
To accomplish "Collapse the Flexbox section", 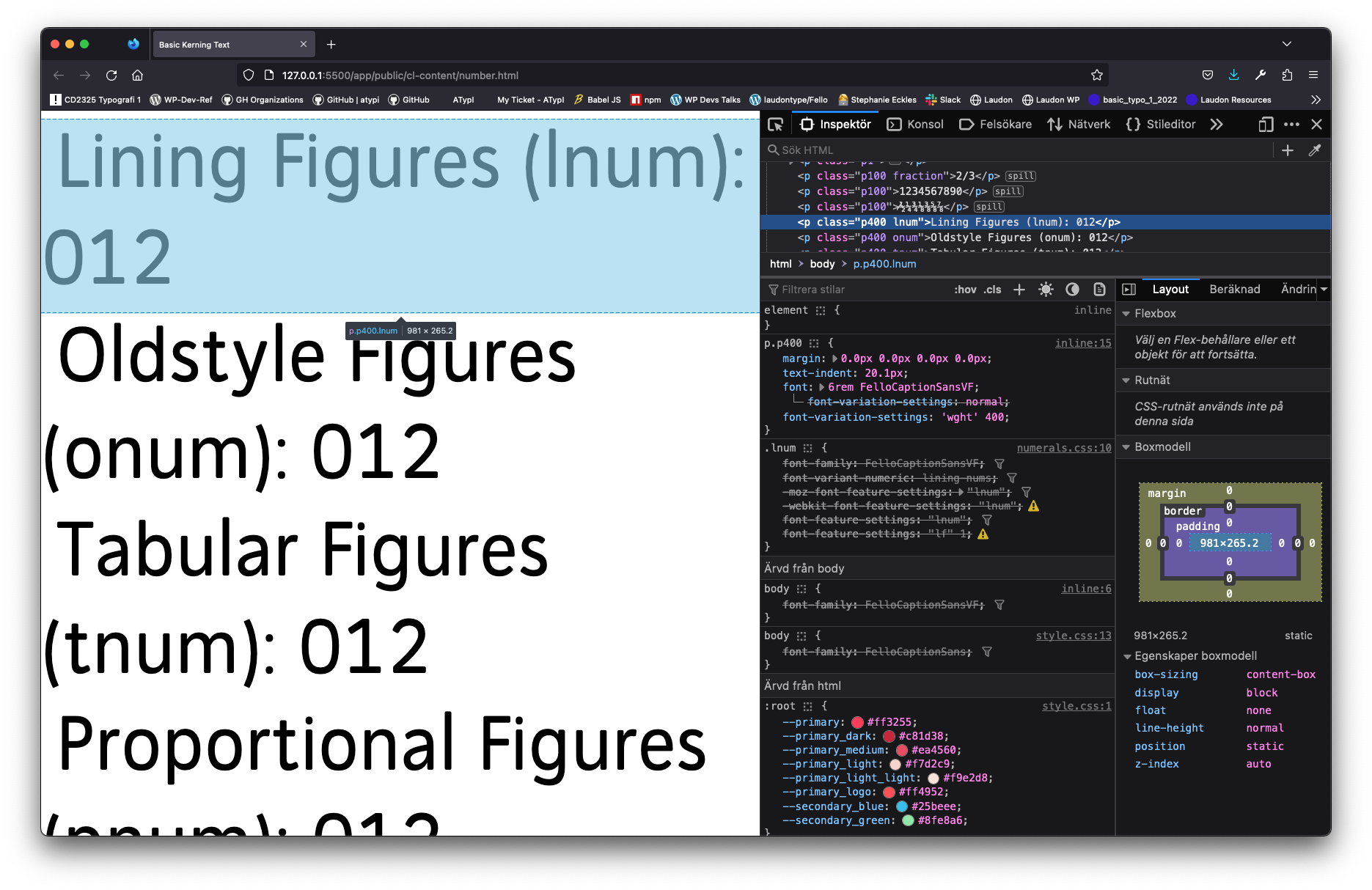I will coord(1126,314).
